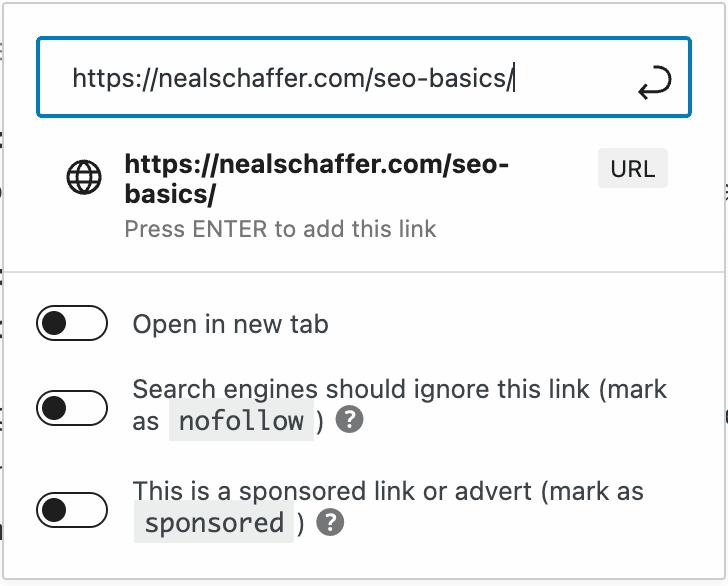The height and width of the screenshot is (586, 728).
Task: Click the 'Press ENTER to add this link' hint
Action: click(x=280, y=229)
